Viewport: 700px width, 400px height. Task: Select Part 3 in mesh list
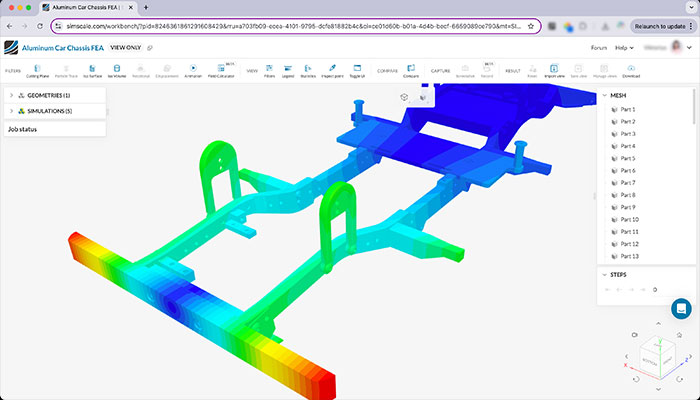click(x=628, y=134)
